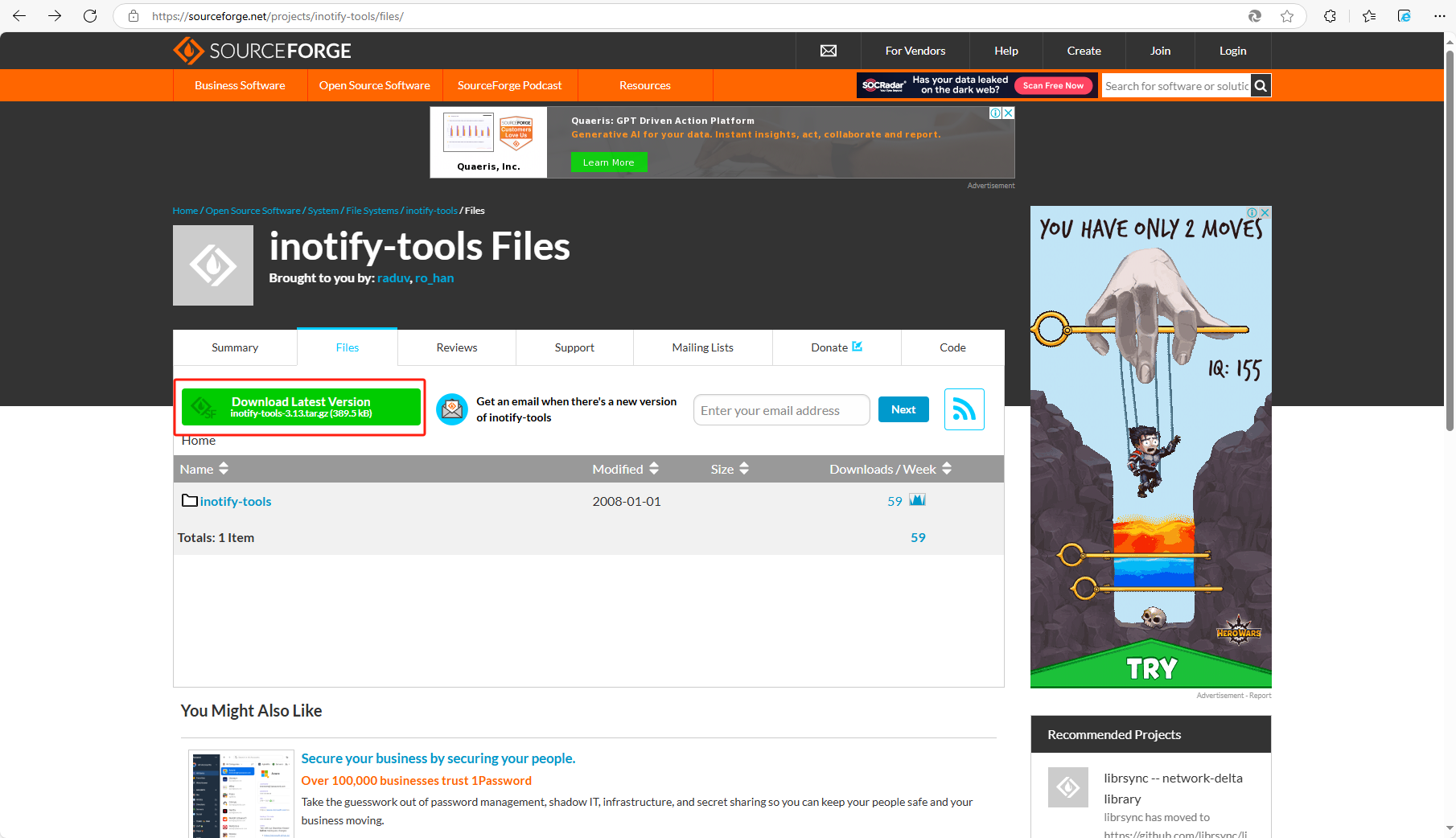Click the inotify-tools project logo placeholder
Viewport: 1456px width, 838px height.
point(213,265)
